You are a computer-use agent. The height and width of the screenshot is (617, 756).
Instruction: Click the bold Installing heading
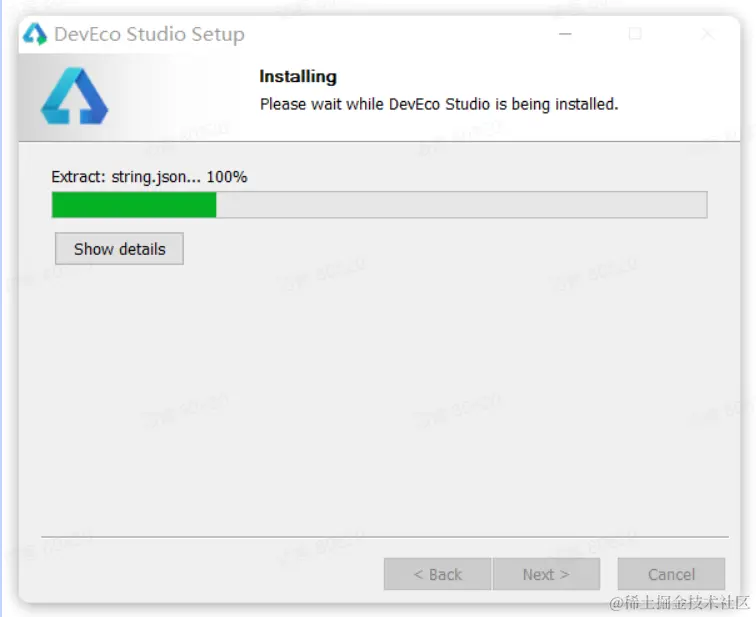pos(298,77)
